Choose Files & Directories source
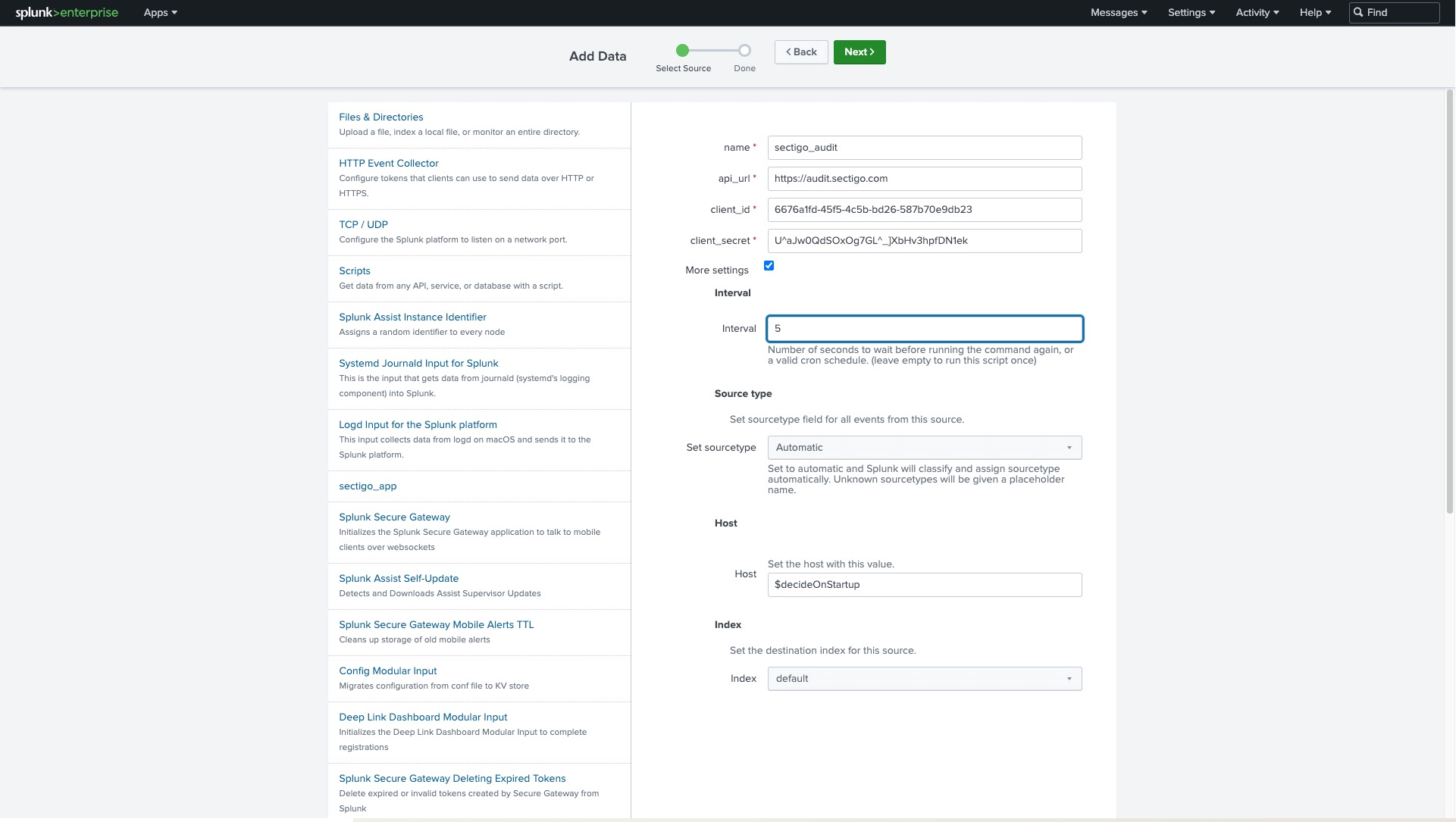Image resolution: width=1456 pixels, height=822 pixels. 381,117
